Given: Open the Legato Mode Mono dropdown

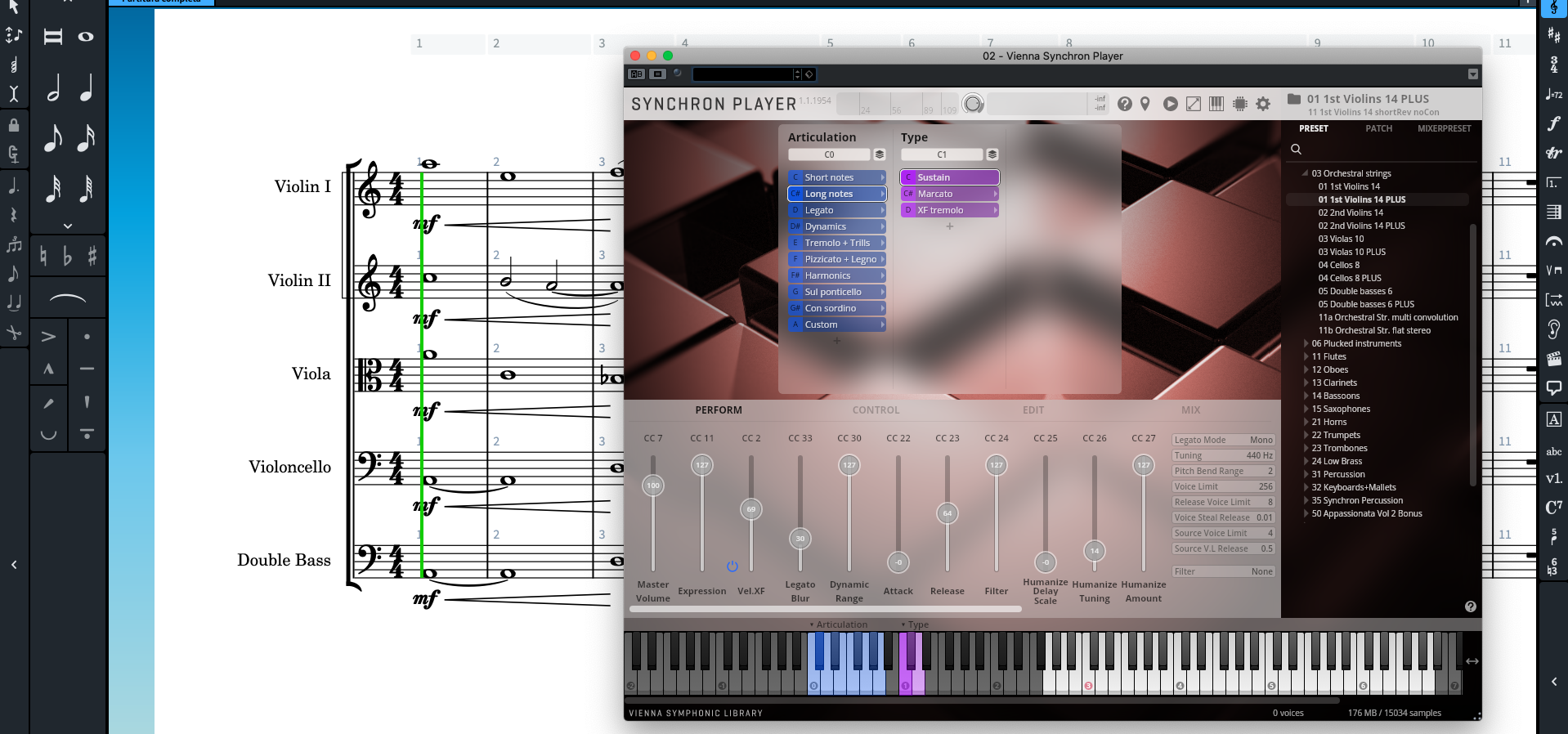Looking at the screenshot, I should (1224, 440).
